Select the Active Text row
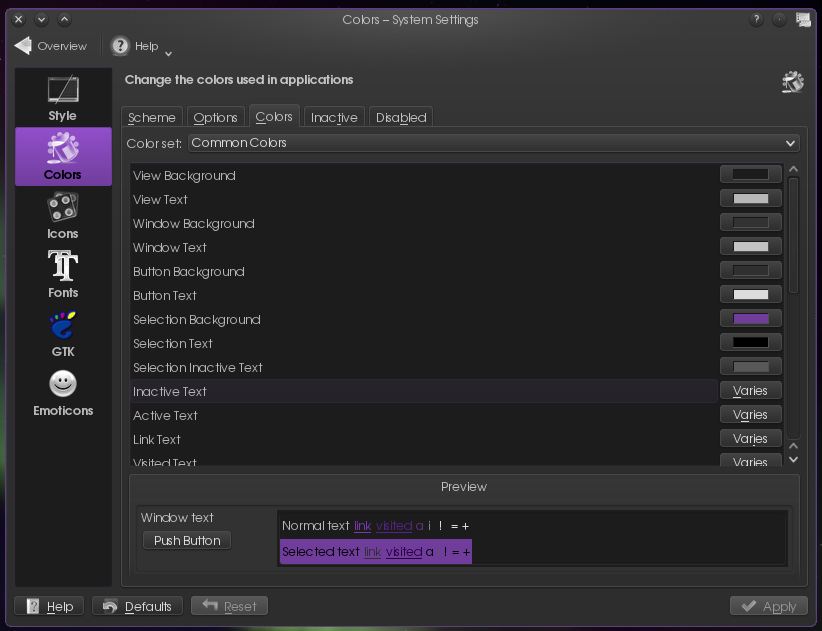 [x=424, y=416]
